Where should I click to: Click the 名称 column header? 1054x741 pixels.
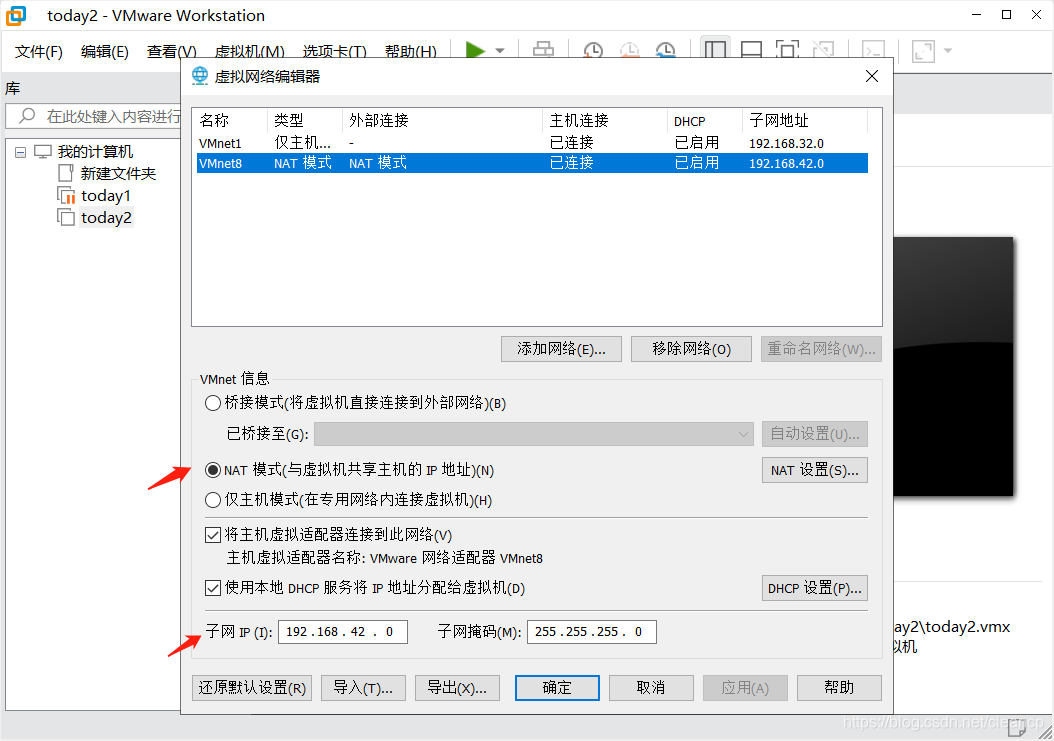[232, 120]
